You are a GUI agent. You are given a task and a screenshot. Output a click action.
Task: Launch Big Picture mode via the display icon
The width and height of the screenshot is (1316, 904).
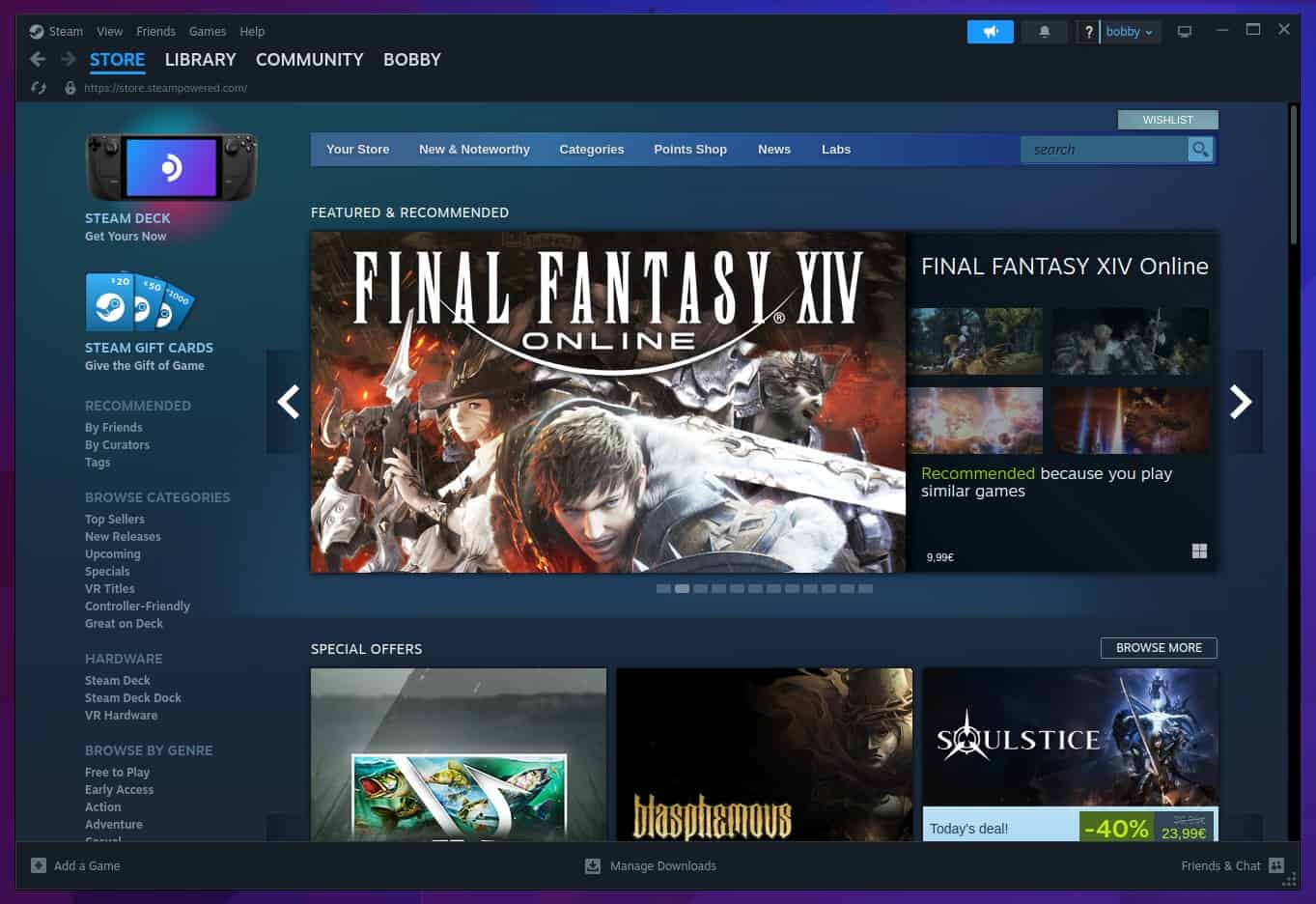tap(1184, 30)
